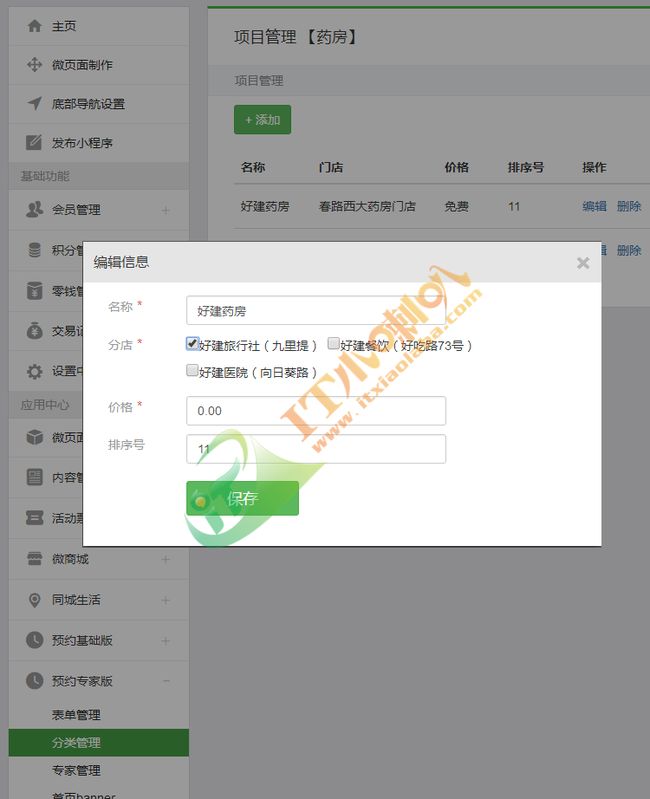The width and height of the screenshot is (650, 799).
Task: Click the 门店 column header
Action: click(x=331, y=167)
